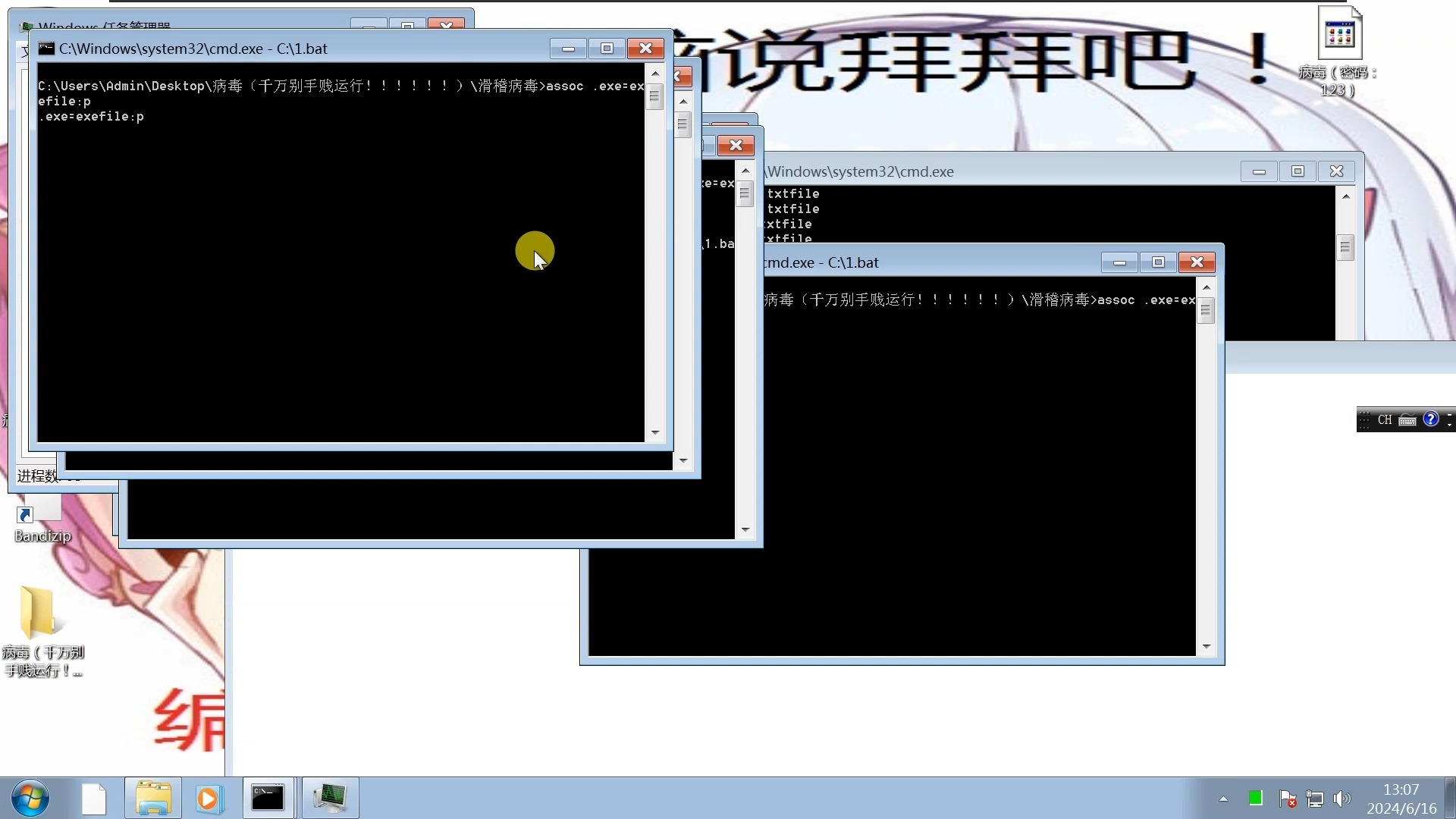Open the language bar soft keyboard icon

(x=1407, y=420)
